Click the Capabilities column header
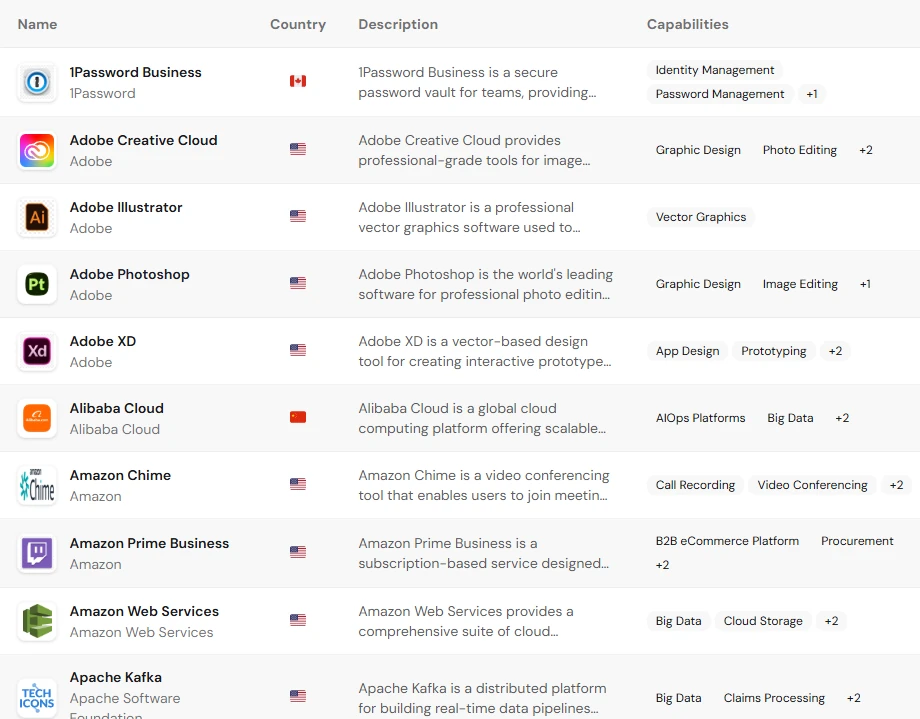 tap(688, 24)
